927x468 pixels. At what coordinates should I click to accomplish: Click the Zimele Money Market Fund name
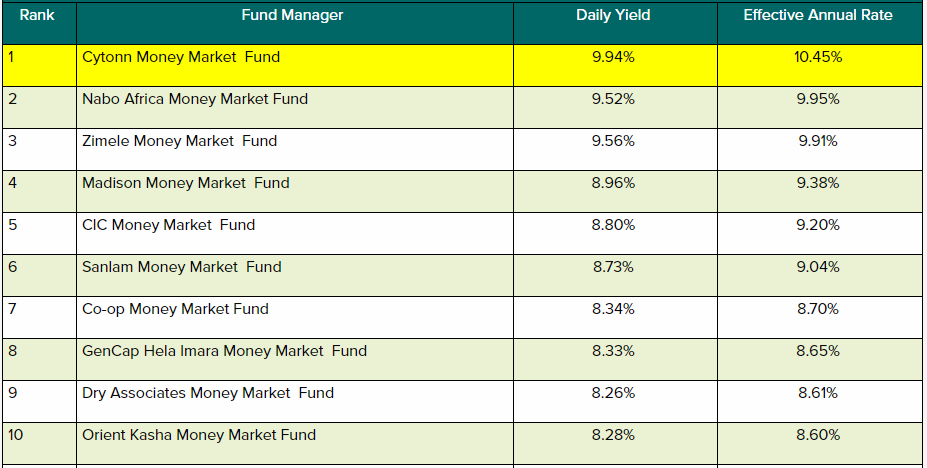coord(180,141)
